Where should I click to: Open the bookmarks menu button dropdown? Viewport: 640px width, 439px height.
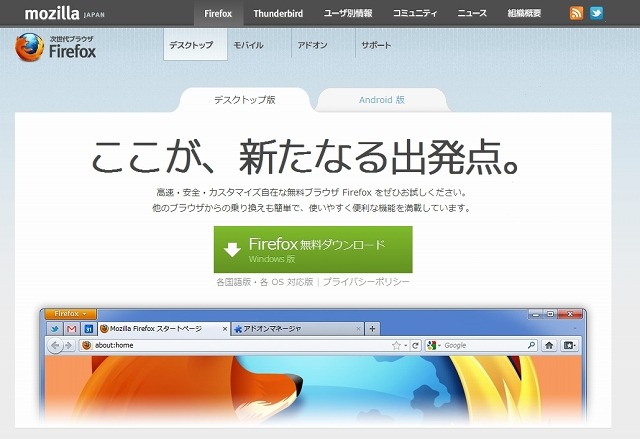tap(571, 346)
